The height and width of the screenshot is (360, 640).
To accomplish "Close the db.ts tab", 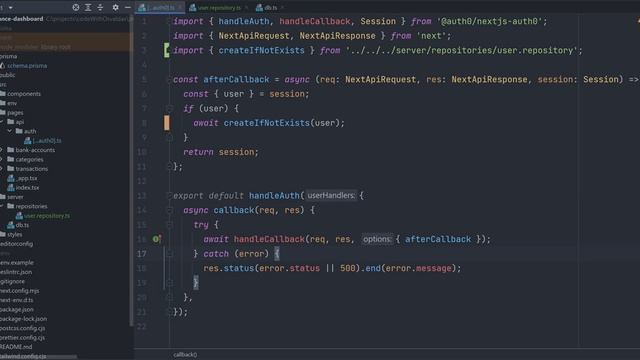I will [x=282, y=7].
